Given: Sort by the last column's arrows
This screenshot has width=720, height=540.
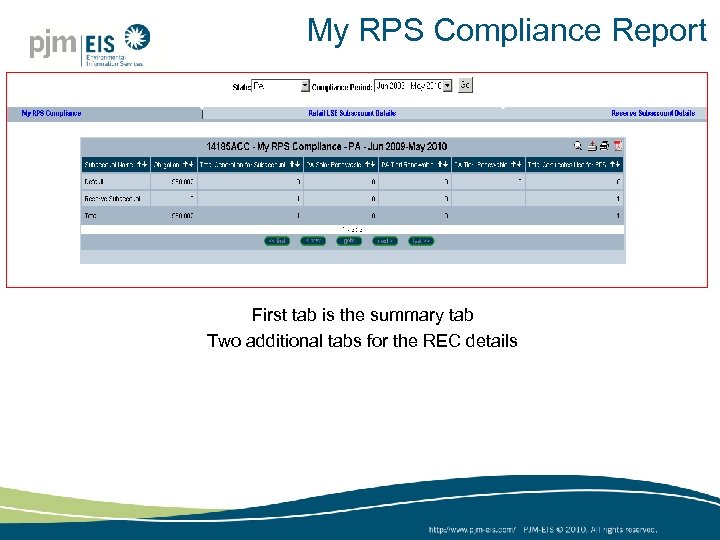Looking at the screenshot, I should point(615,164).
